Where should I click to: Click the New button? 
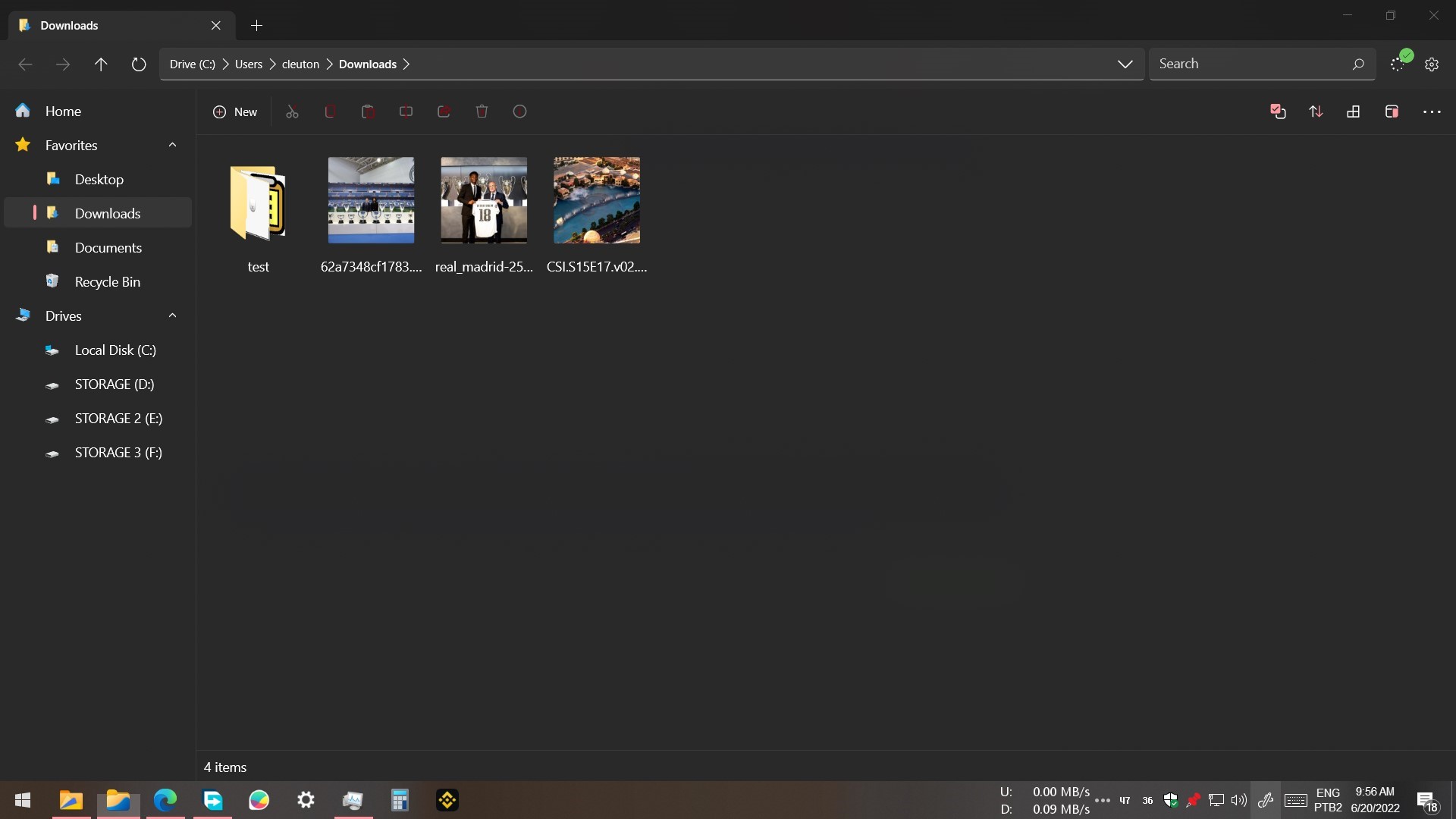pyautogui.click(x=235, y=111)
